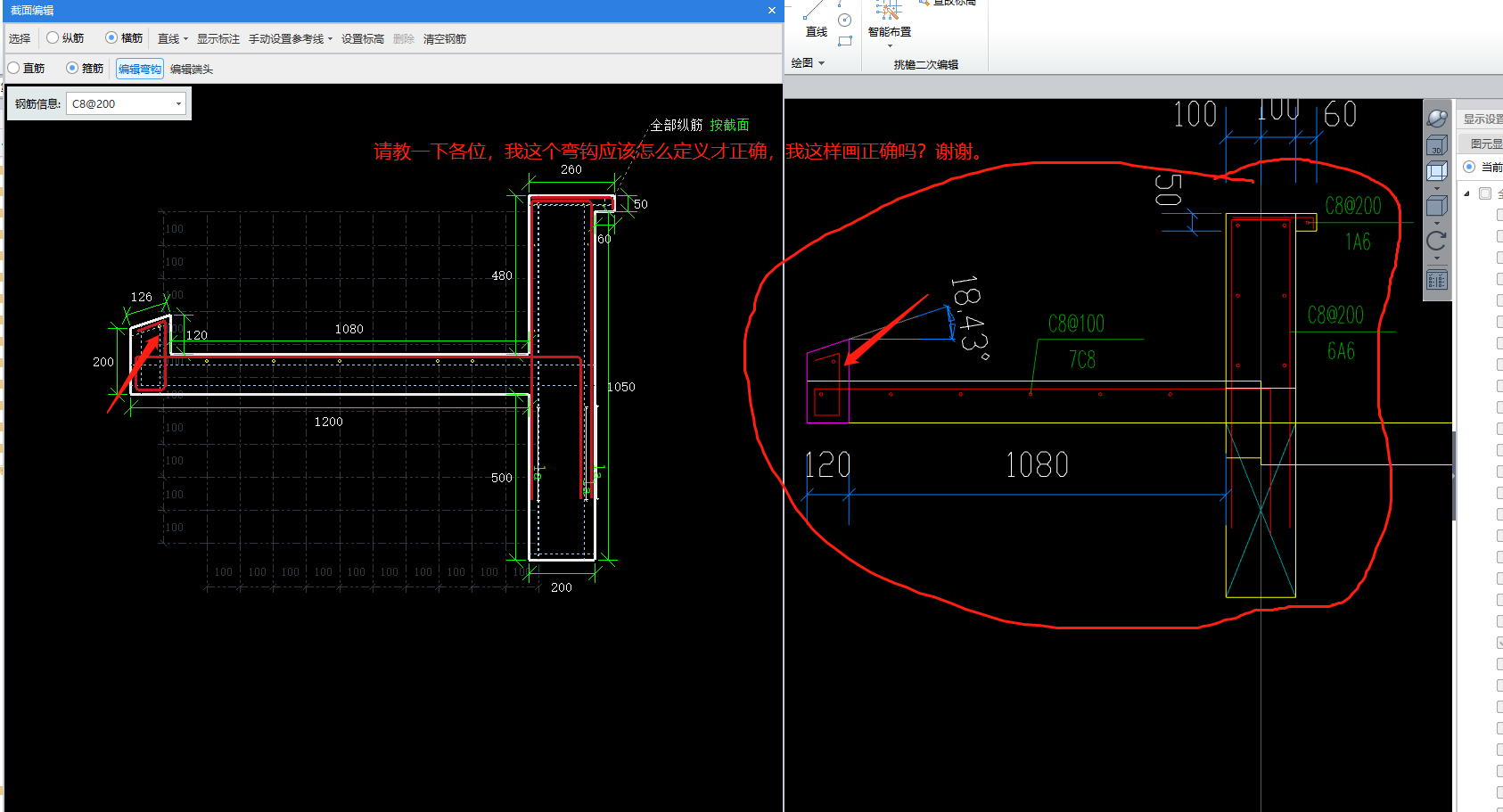Click the solid cube display icon
Image resolution: width=1503 pixels, height=812 pixels.
1437,206
